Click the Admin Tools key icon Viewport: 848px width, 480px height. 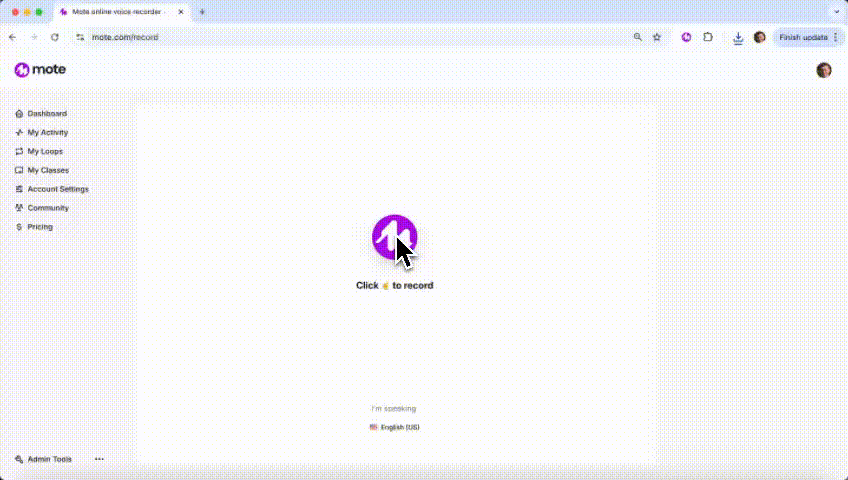pyautogui.click(x=19, y=459)
